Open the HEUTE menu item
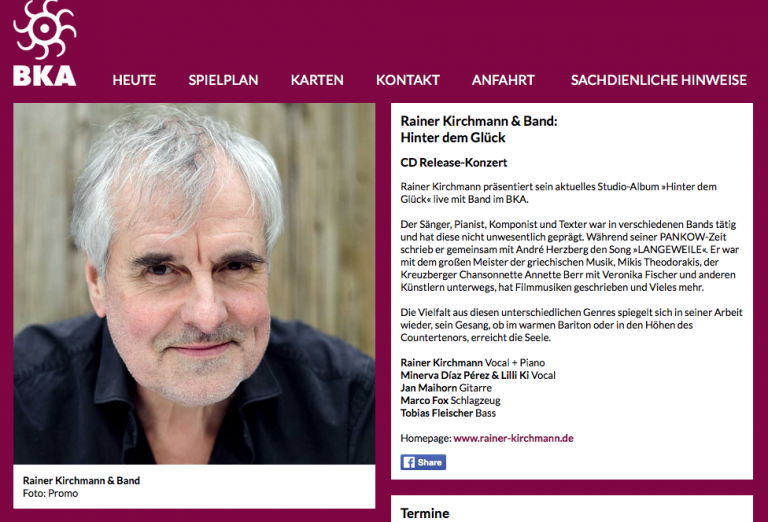 134,80
